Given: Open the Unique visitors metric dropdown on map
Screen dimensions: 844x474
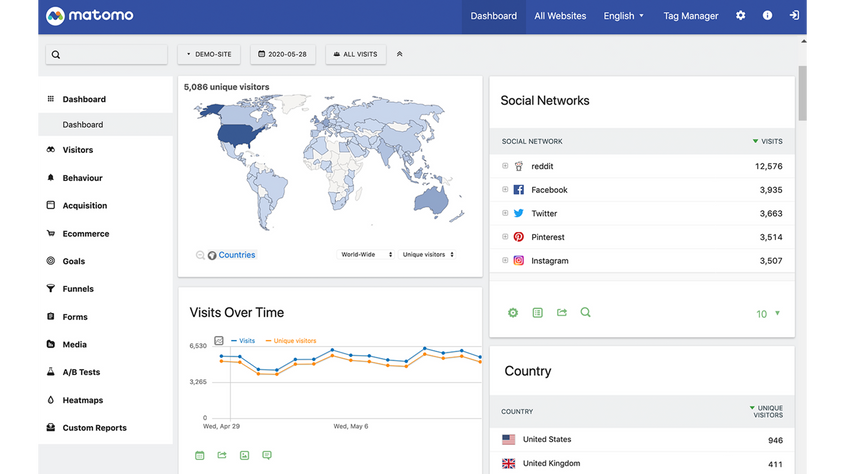Looking at the screenshot, I should tap(427, 254).
